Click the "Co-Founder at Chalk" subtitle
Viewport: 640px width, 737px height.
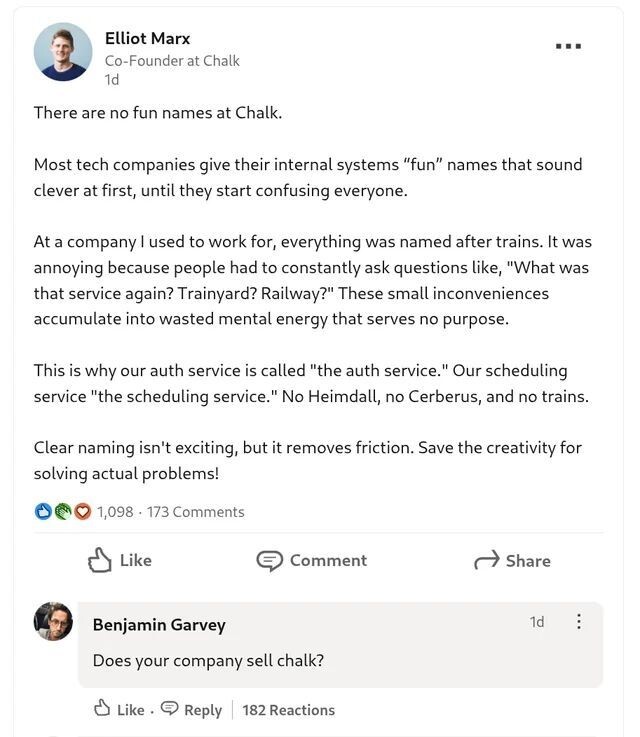[x=172, y=60]
